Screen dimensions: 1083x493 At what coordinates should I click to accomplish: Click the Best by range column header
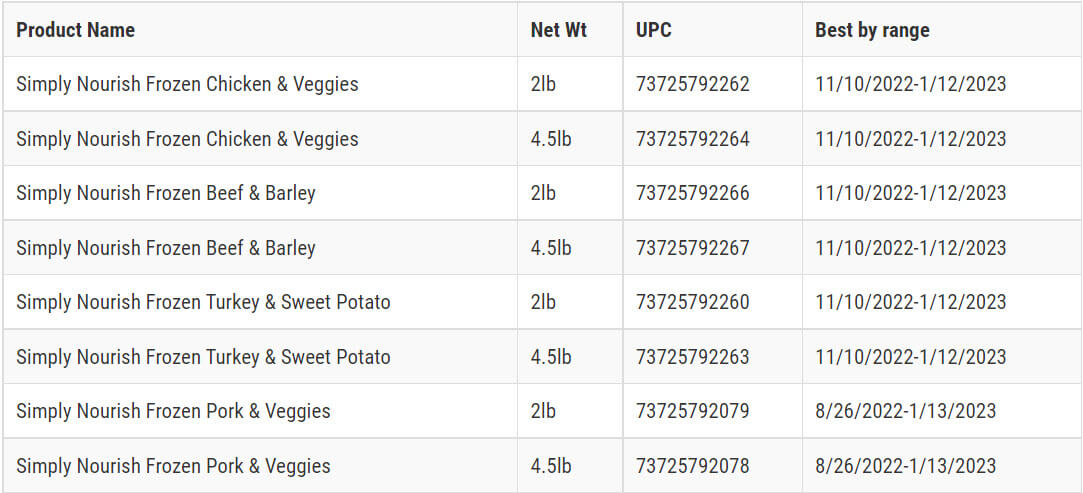[872, 30]
